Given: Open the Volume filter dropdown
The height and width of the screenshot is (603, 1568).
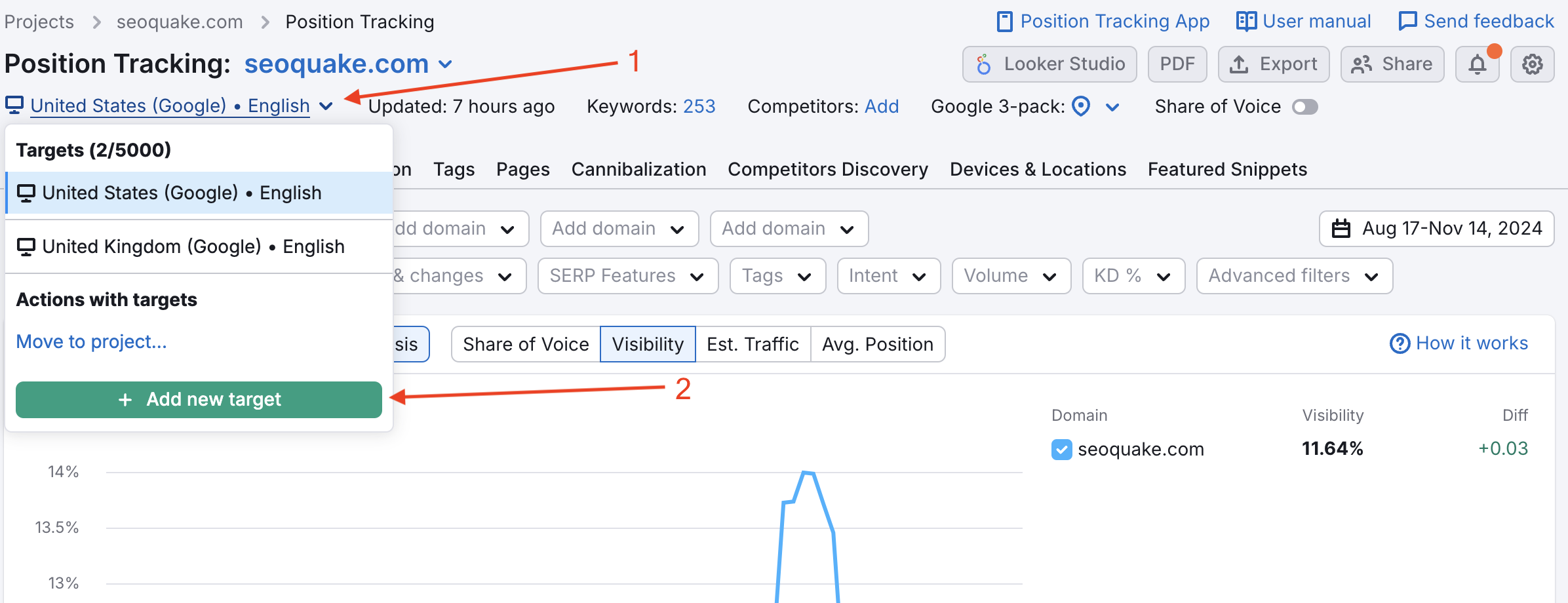Looking at the screenshot, I should [x=1011, y=276].
